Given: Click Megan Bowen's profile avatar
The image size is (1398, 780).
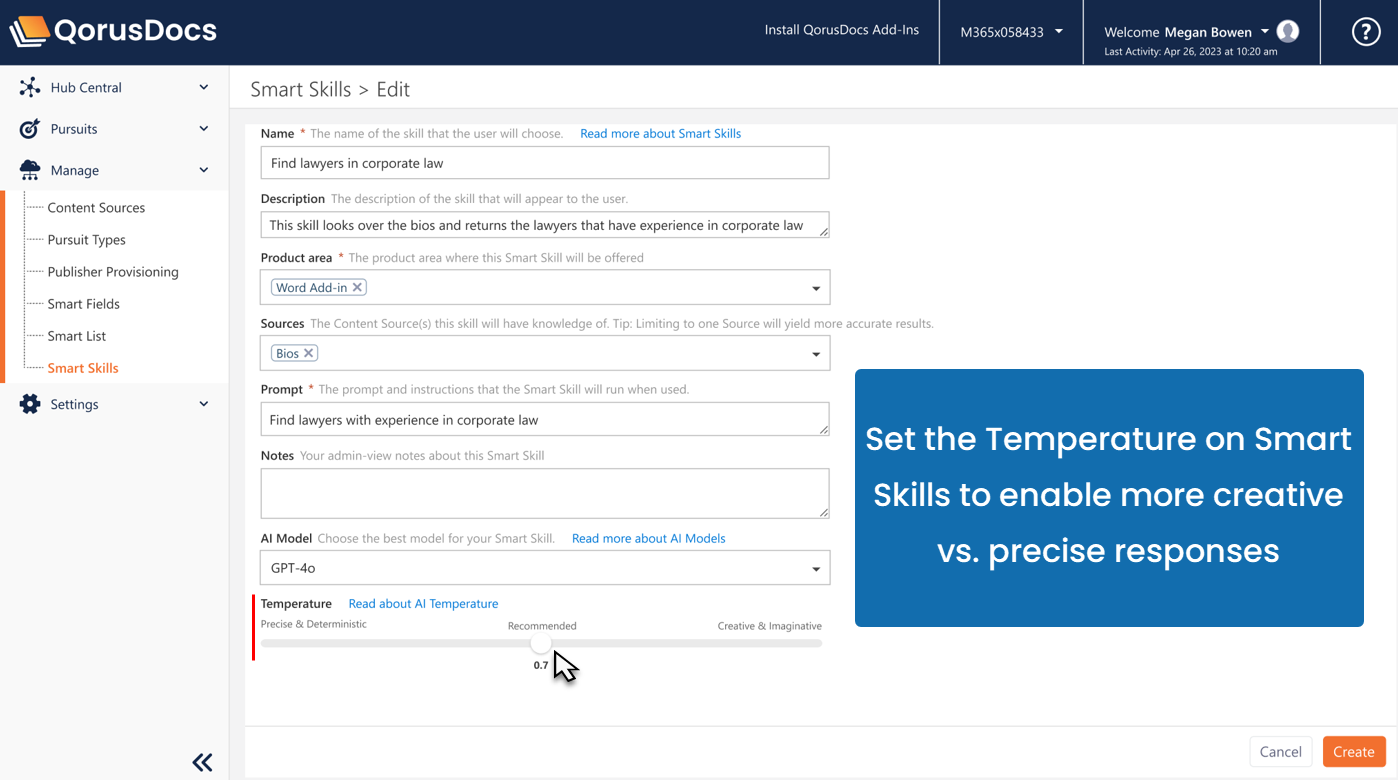Looking at the screenshot, I should [1288, 31].
